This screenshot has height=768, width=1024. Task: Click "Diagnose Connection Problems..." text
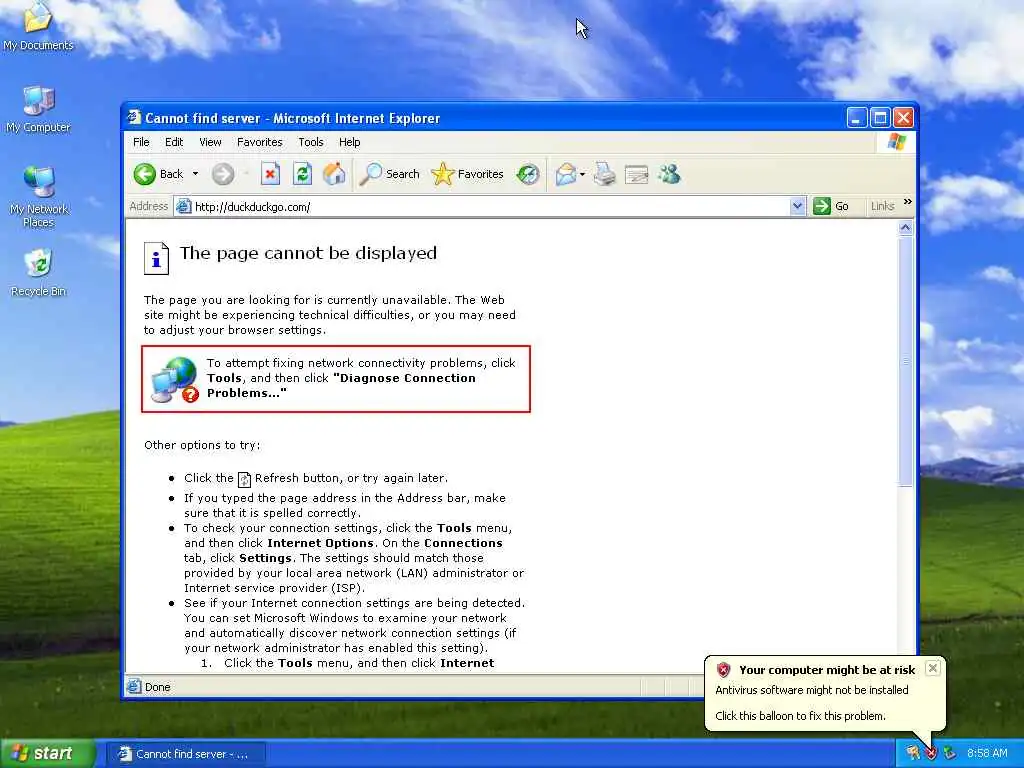[342, 385]
